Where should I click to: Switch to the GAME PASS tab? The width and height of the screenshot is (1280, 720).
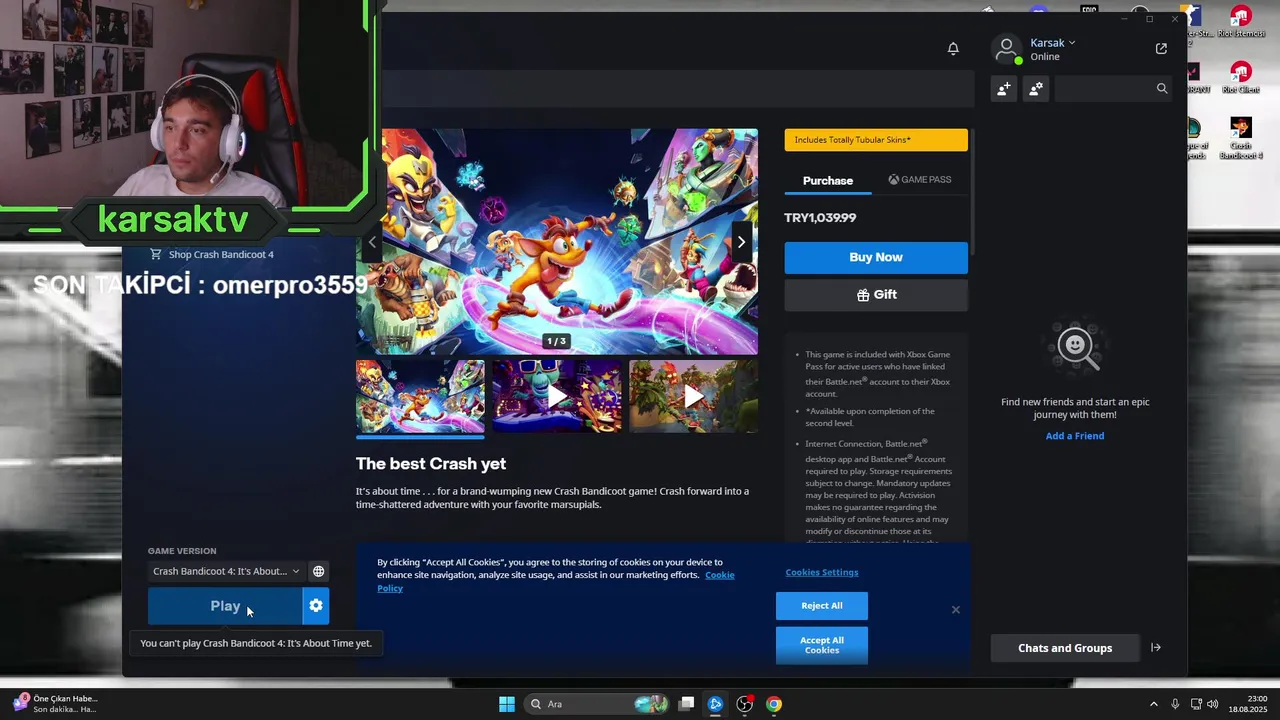[920, 180]
